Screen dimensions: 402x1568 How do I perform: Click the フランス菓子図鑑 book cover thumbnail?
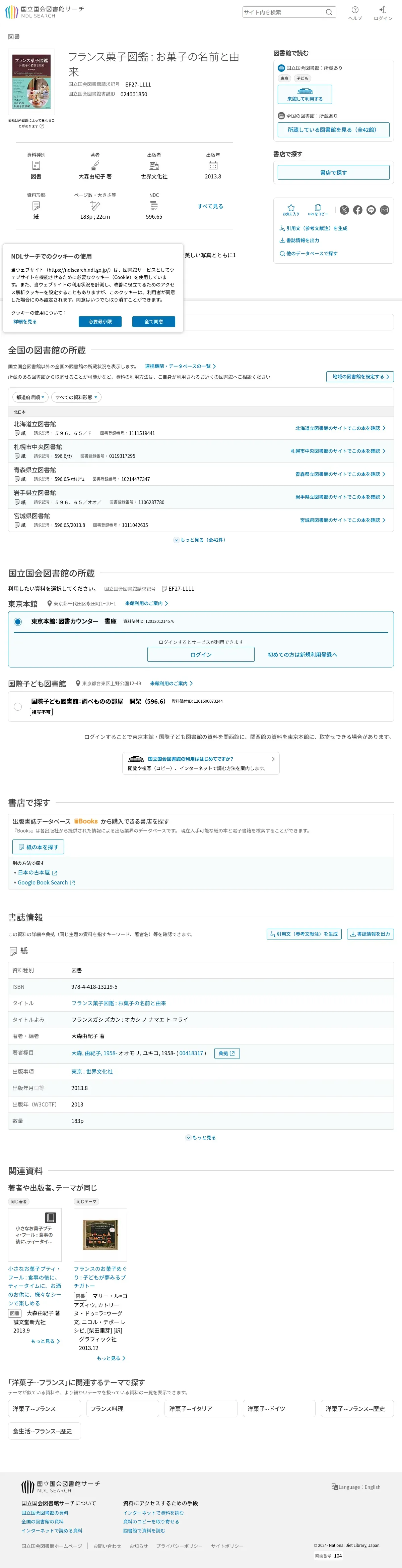click(x=31, y=82)
